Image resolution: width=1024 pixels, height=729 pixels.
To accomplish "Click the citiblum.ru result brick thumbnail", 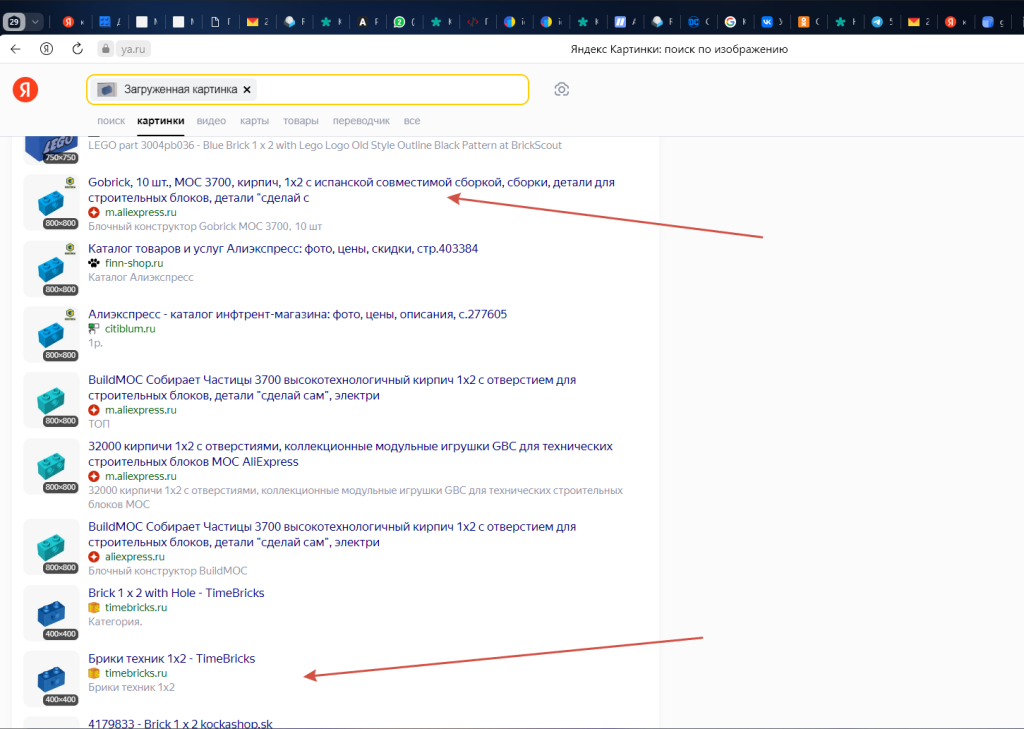I will (x=51, y=334).
